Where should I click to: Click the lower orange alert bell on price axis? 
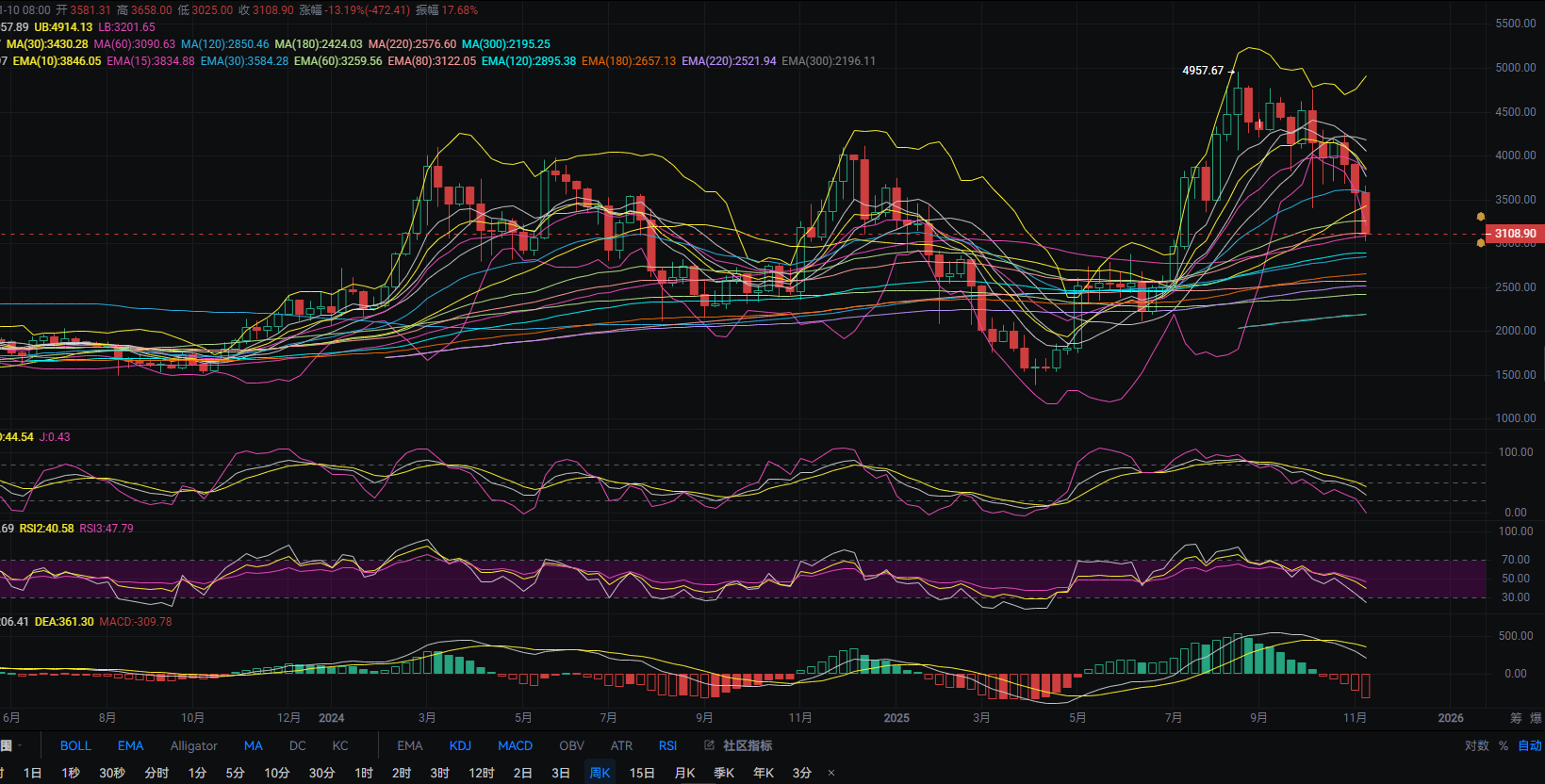coord(1481,243)
